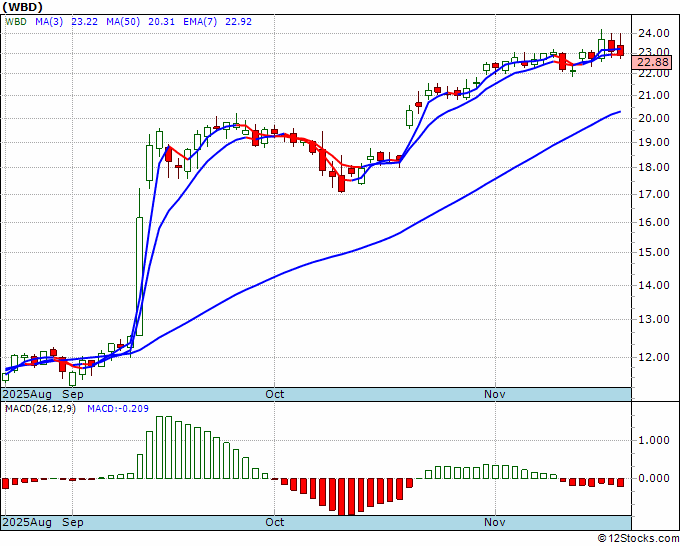Image resolution: width=680 pixels, height=546 pixels.
Task: Click the 12.00 price axis label
Action: [x=653, y=357]
